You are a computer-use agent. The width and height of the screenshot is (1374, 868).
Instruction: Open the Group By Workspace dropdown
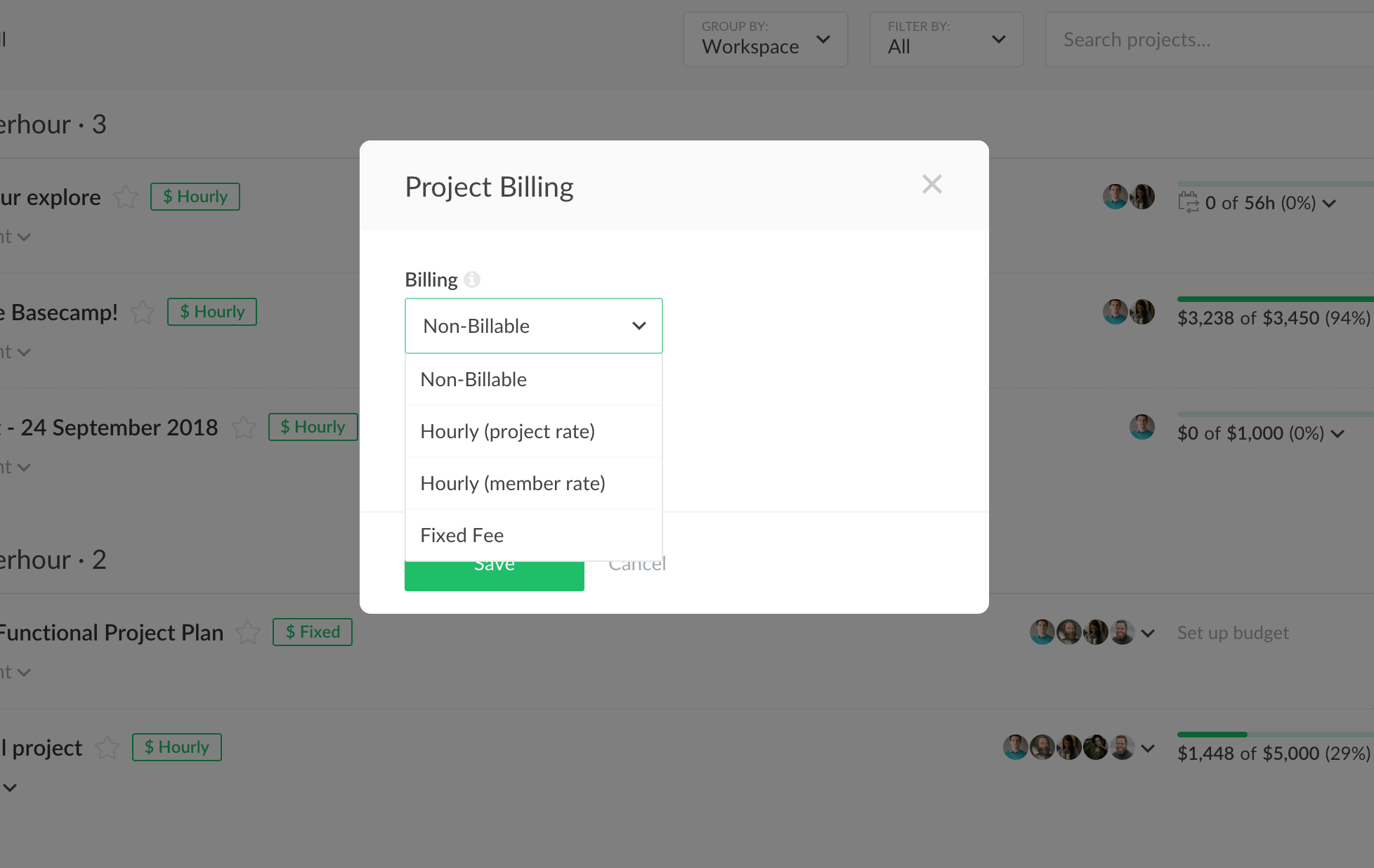(765, 39)
